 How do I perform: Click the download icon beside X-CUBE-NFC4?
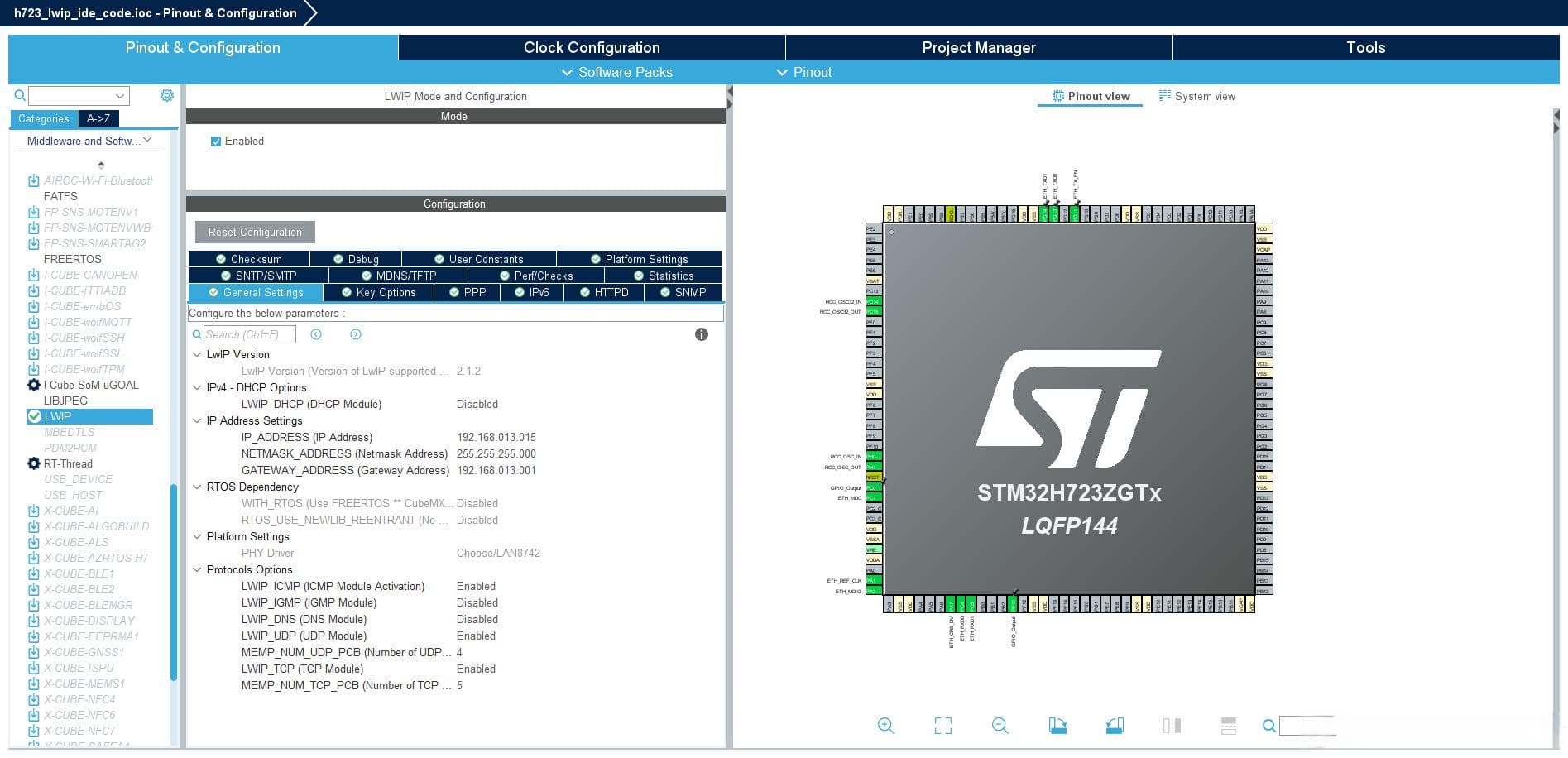pyautogui.click(x=34, y=699)
